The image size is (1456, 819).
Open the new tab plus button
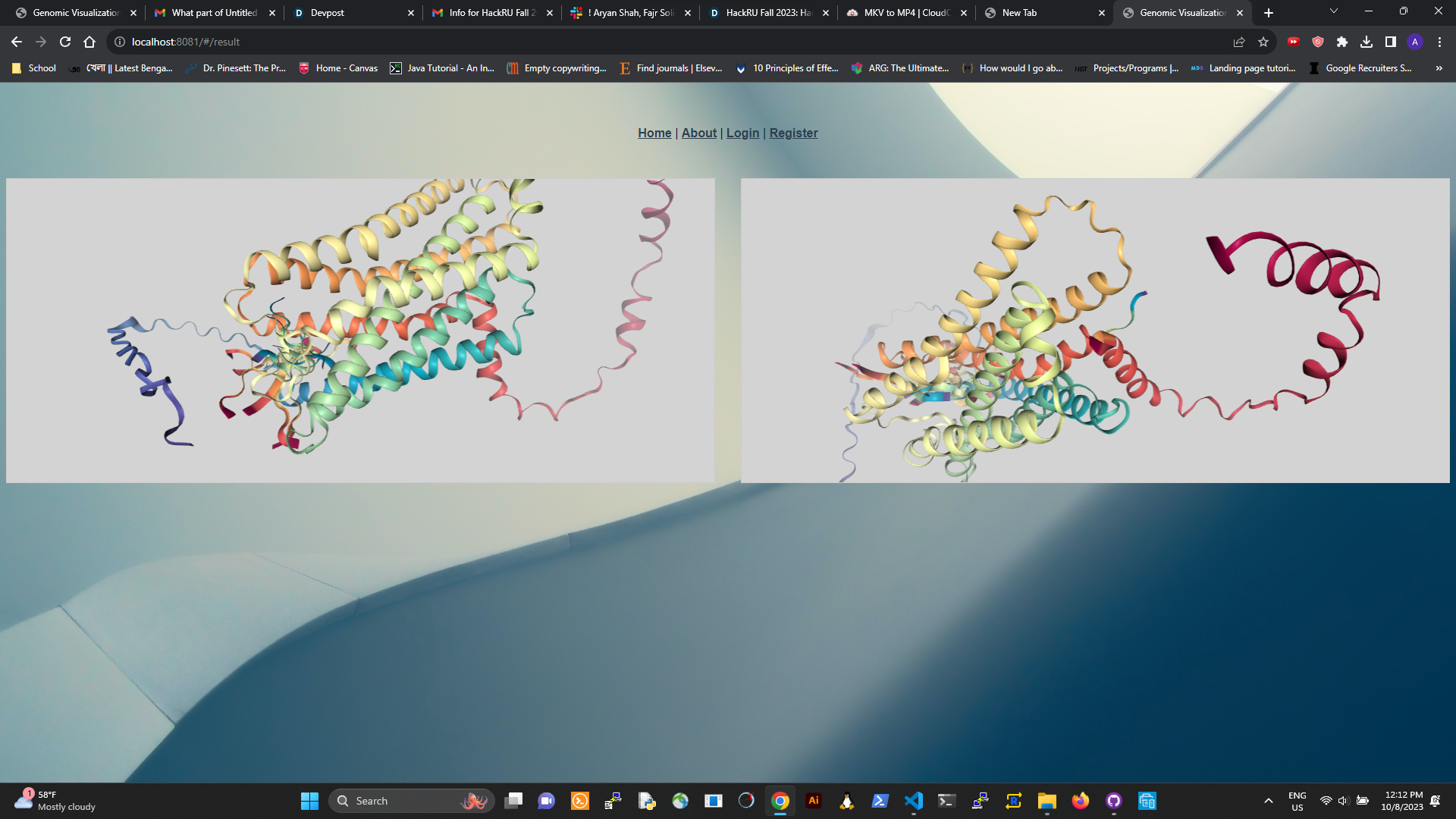point(1269,13)
